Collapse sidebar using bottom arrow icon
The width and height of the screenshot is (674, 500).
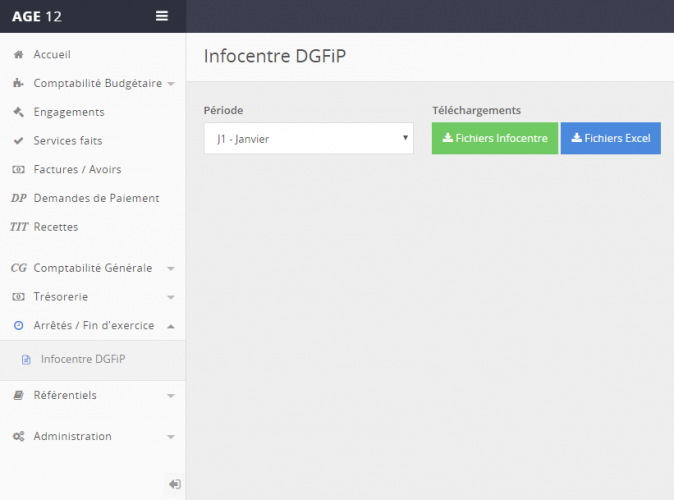[174, 484]
